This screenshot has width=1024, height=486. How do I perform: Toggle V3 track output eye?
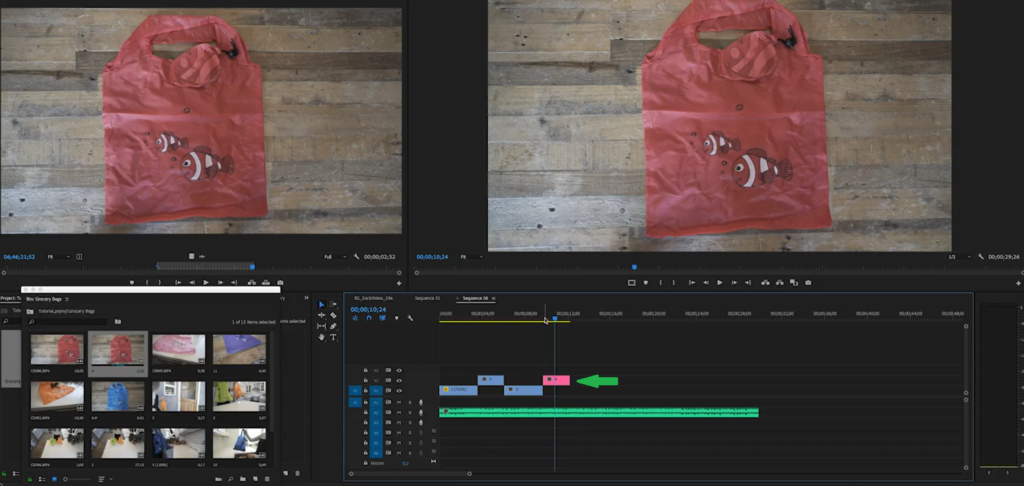398,370
